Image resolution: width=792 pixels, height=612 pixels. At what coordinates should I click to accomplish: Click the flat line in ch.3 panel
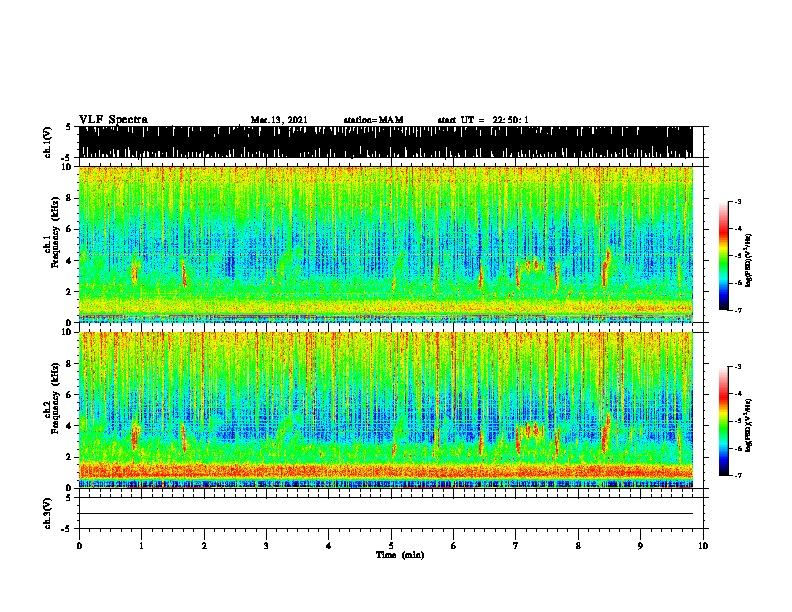pos(386,514)
